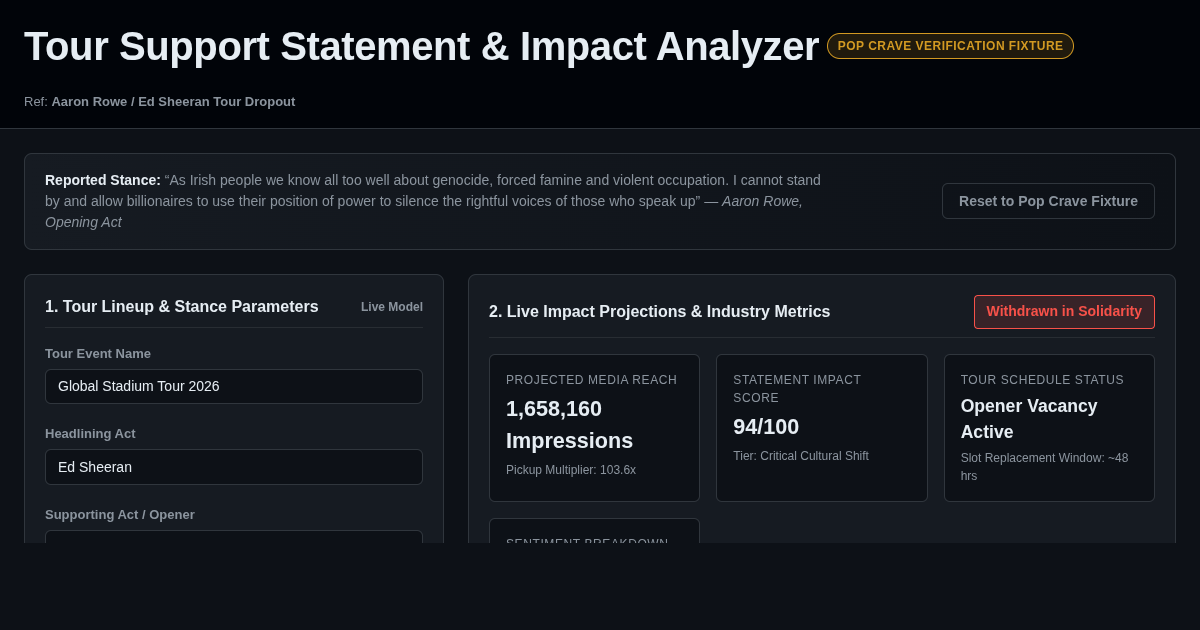Click "Pickup Multiplier: 103.6x" text
Screen dimensions: 1200x630
click(x=571, y=470)
